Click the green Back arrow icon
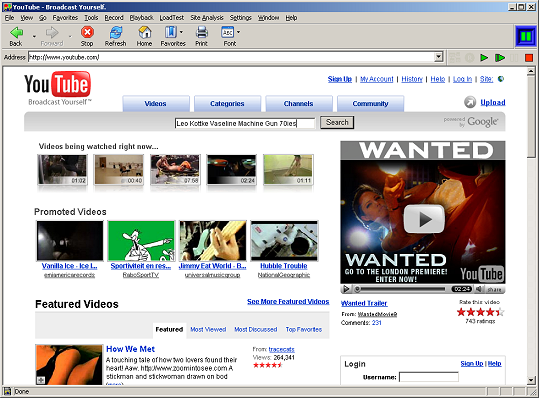 [x=16, y=33]
